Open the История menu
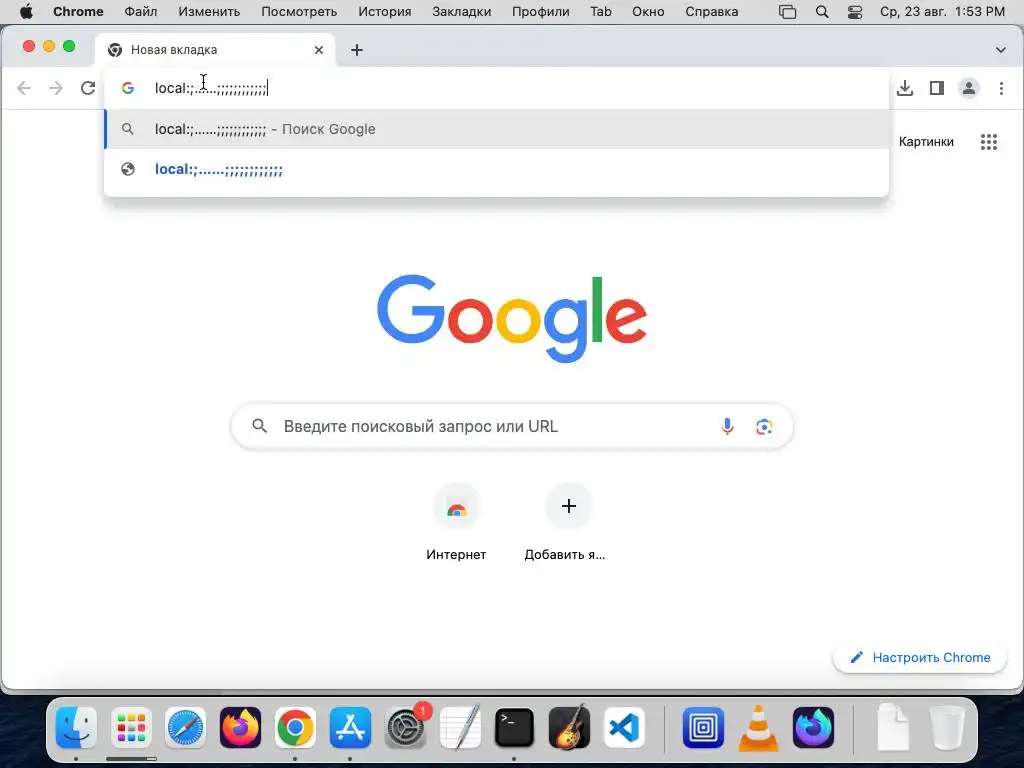Viewport: 1024px width, 768px height. tap(385, 12)
